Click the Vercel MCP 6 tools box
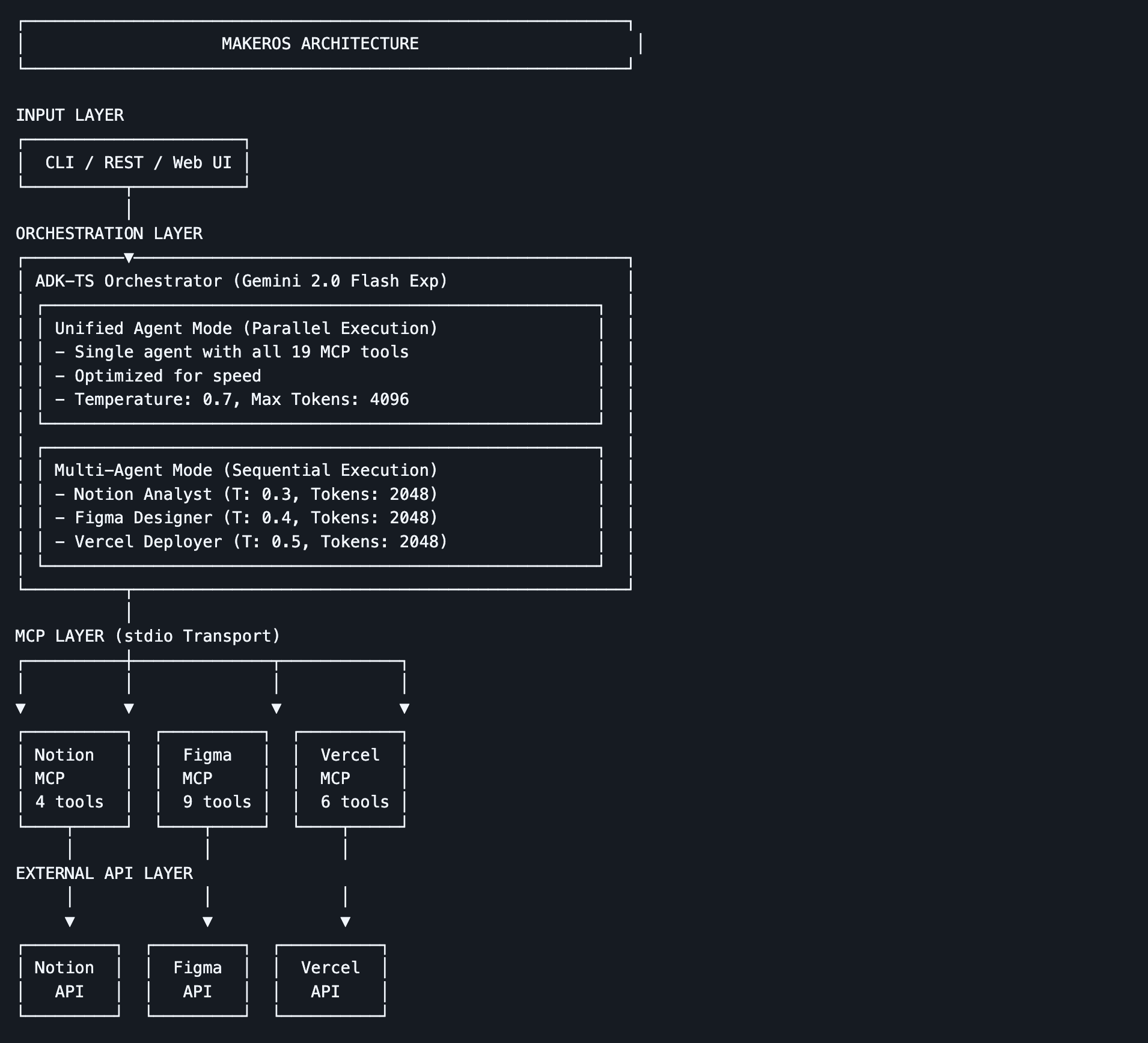1148x1043 pixels. tap(350, 779)
